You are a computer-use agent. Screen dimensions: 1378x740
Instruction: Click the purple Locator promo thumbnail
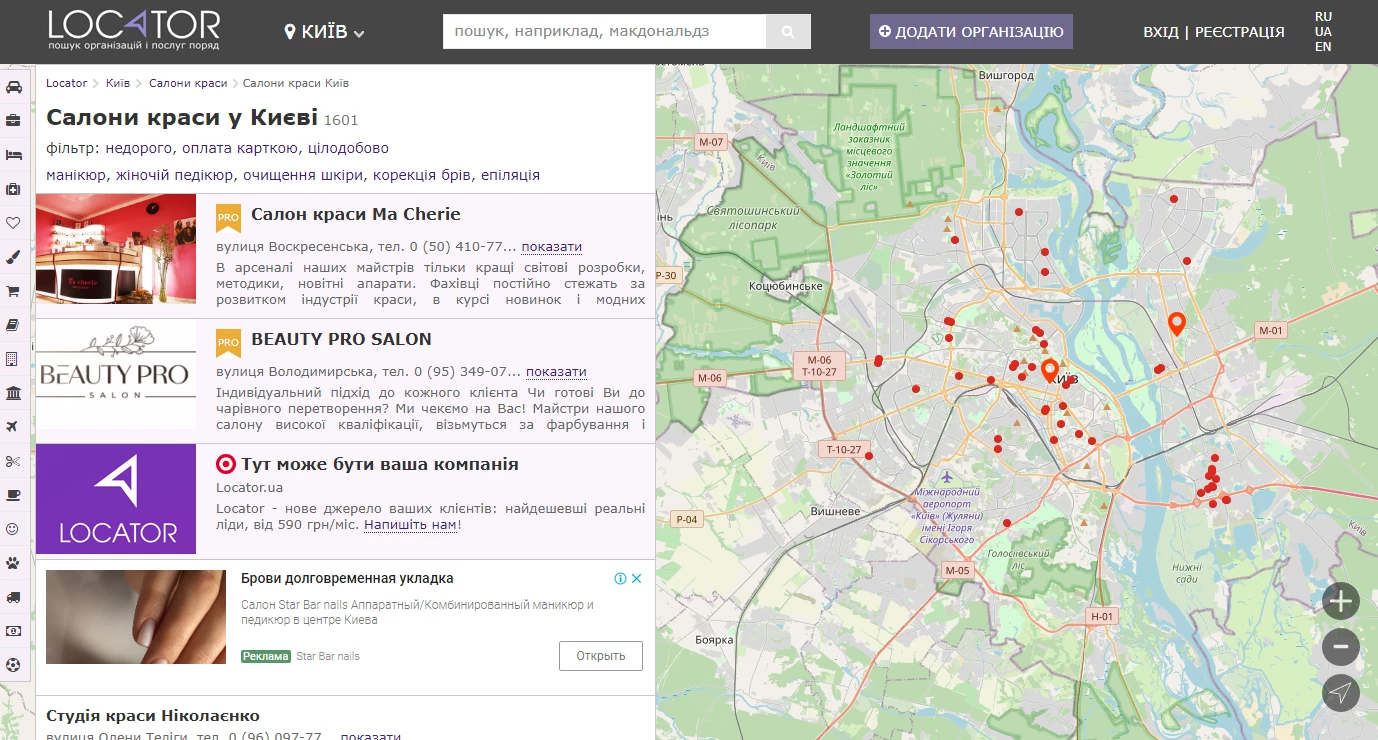click(116, 499)
